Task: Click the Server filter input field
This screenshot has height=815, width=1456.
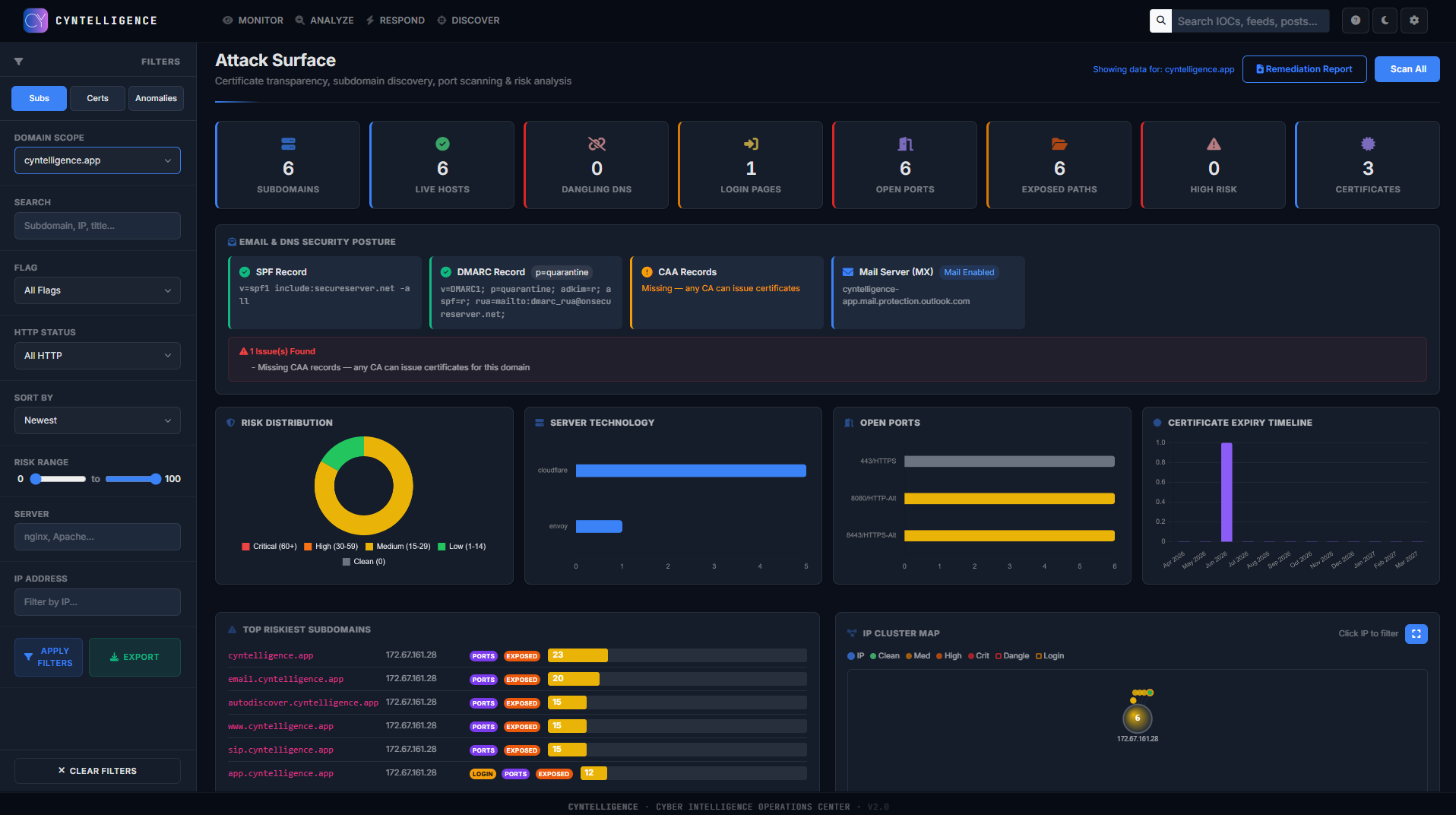Action: (x=97, y=537)
